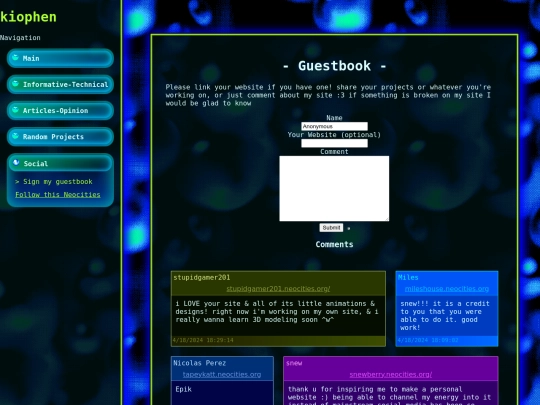The height and width of the screenshot is (405, 540).
Task: Open the Follow this Neocities link
Action: click(58, 195)
